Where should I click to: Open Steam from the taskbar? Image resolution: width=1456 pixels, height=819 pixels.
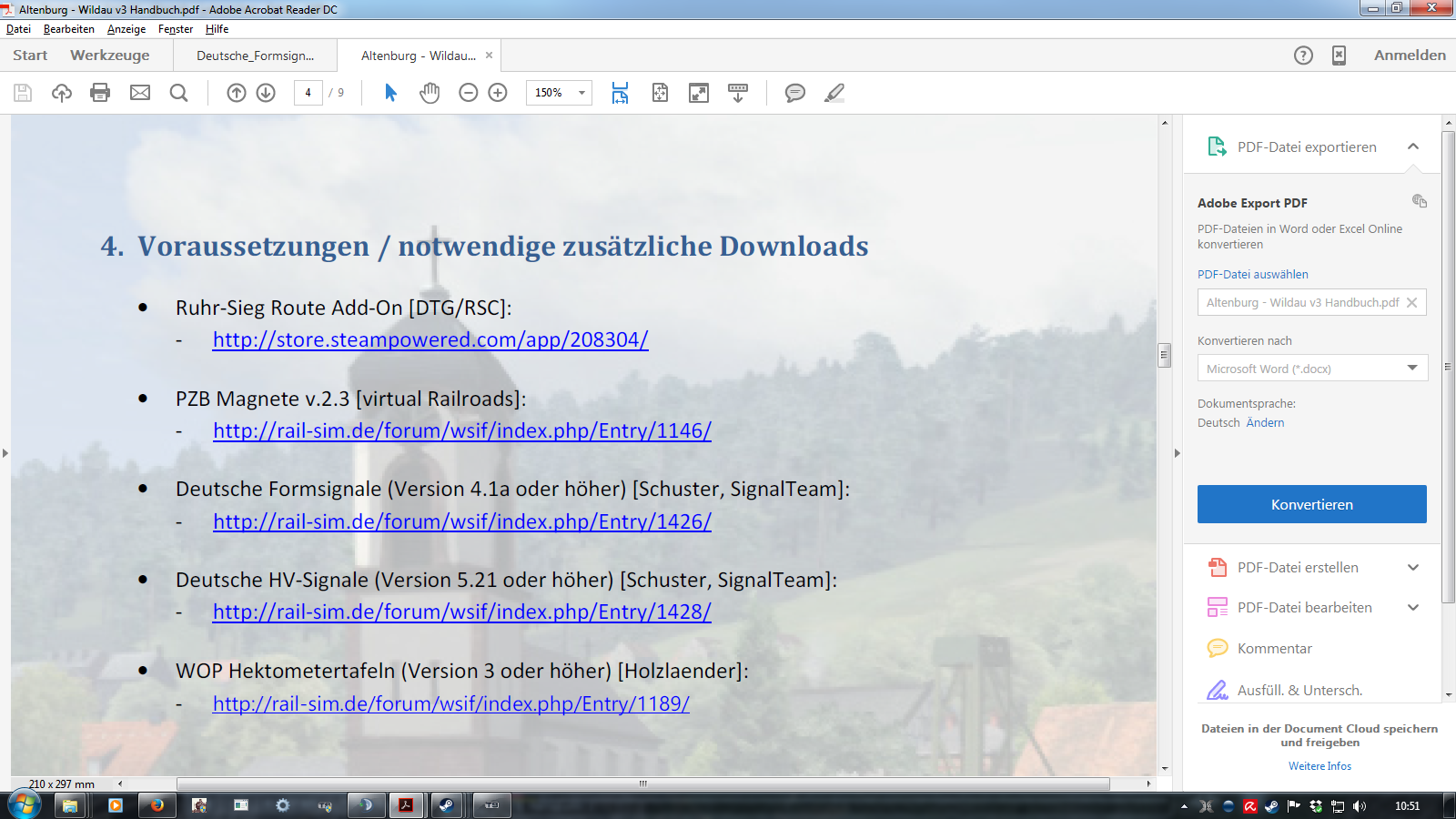click(447, 805)
